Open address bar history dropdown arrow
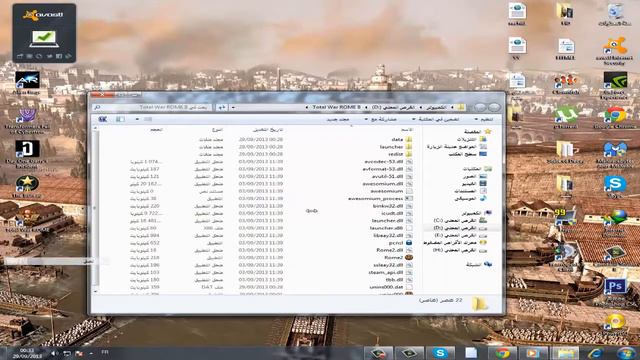The width and height of the screenshot is (640, 360). pyautogui.click(x=233, y=107)
